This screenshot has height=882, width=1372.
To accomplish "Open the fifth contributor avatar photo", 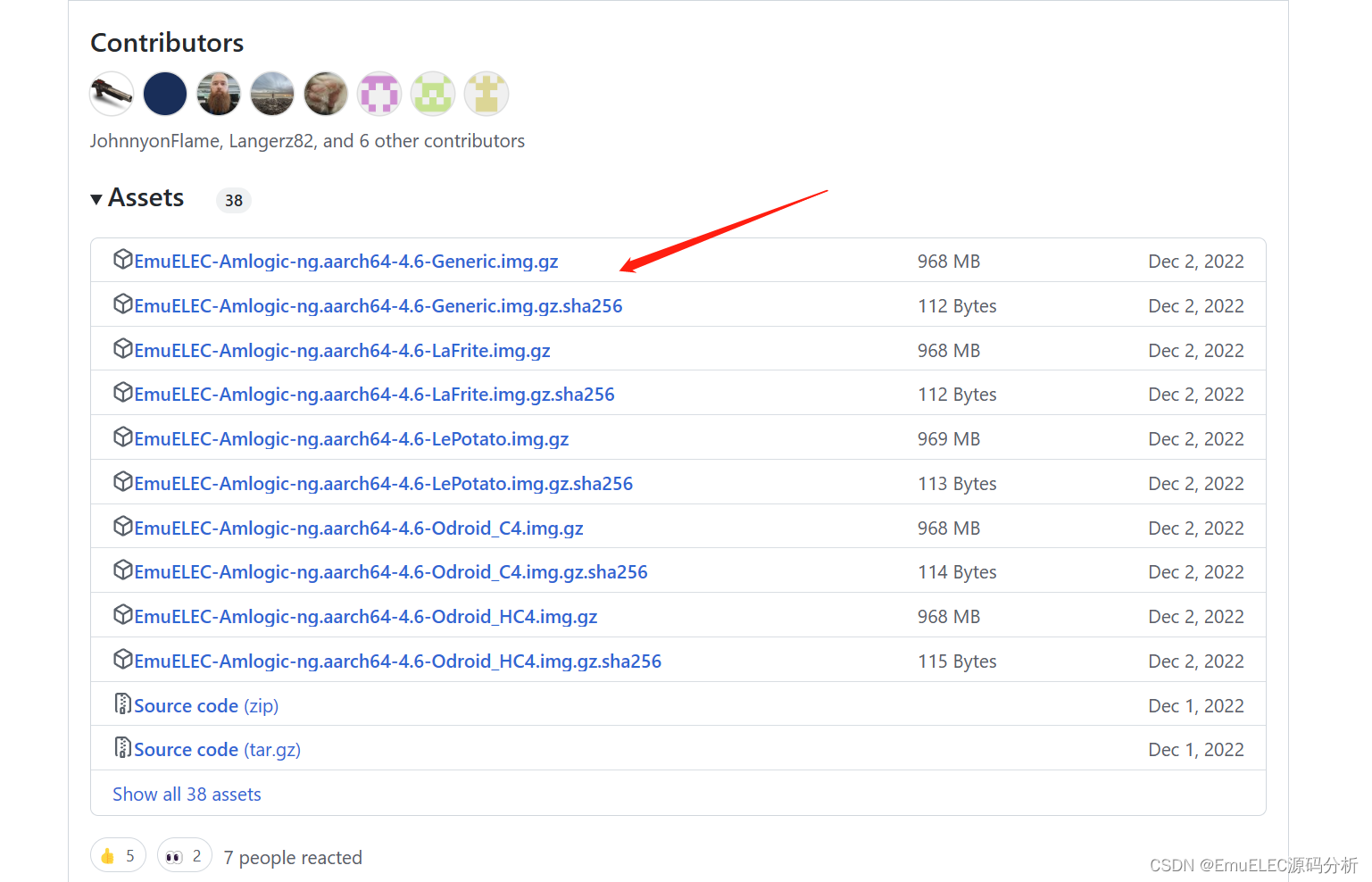I will point(326,94).
